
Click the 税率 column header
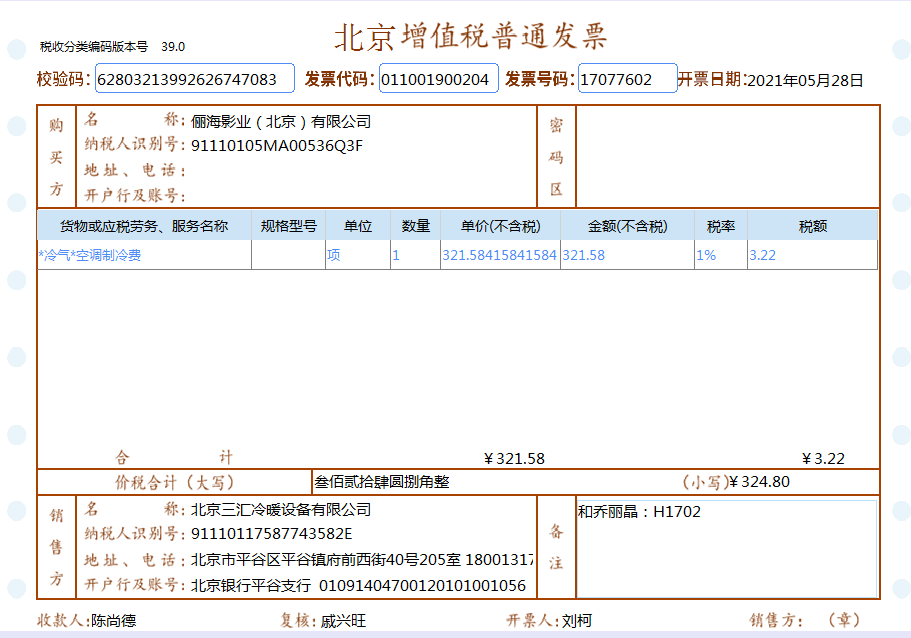(x=721, y=226)
